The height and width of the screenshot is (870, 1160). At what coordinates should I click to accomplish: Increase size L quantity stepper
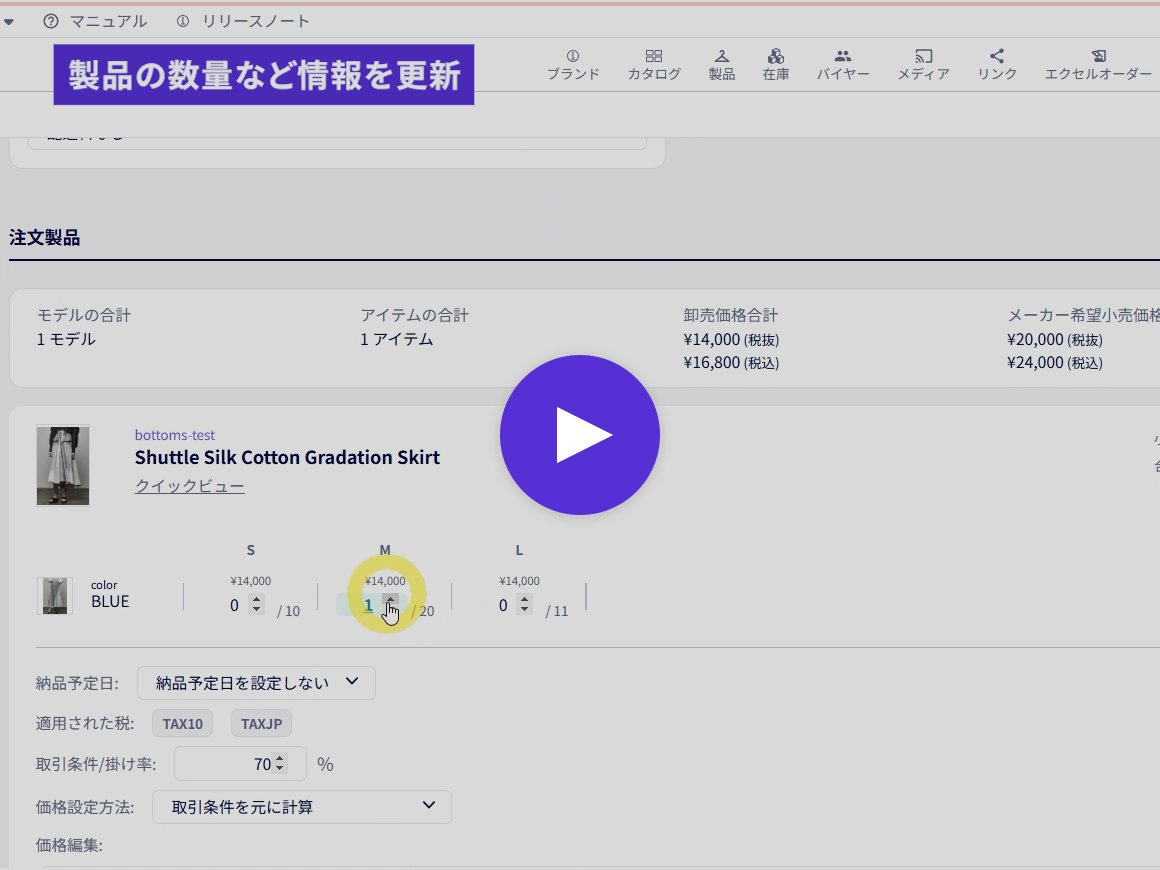[x=525, y=600]
